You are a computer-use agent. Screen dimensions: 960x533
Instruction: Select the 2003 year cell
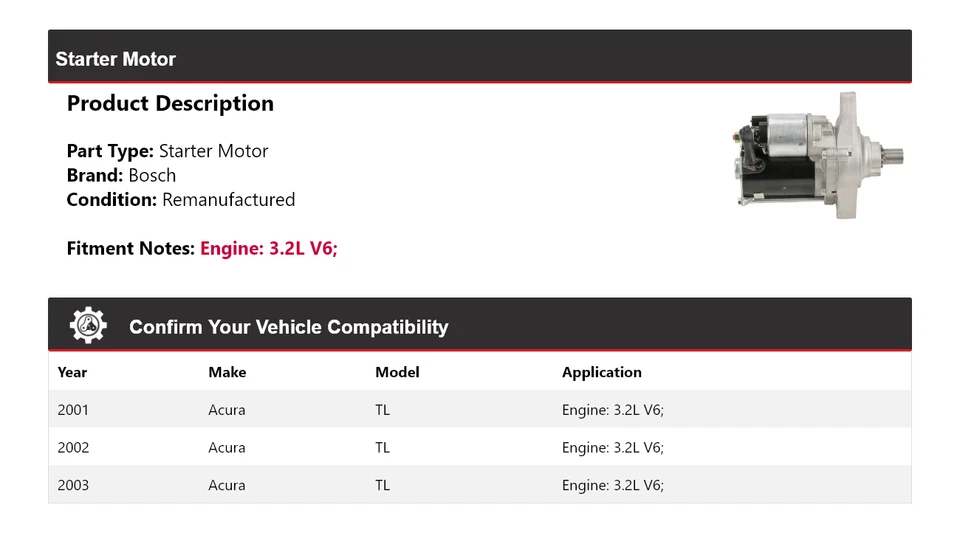pos(73,485)
